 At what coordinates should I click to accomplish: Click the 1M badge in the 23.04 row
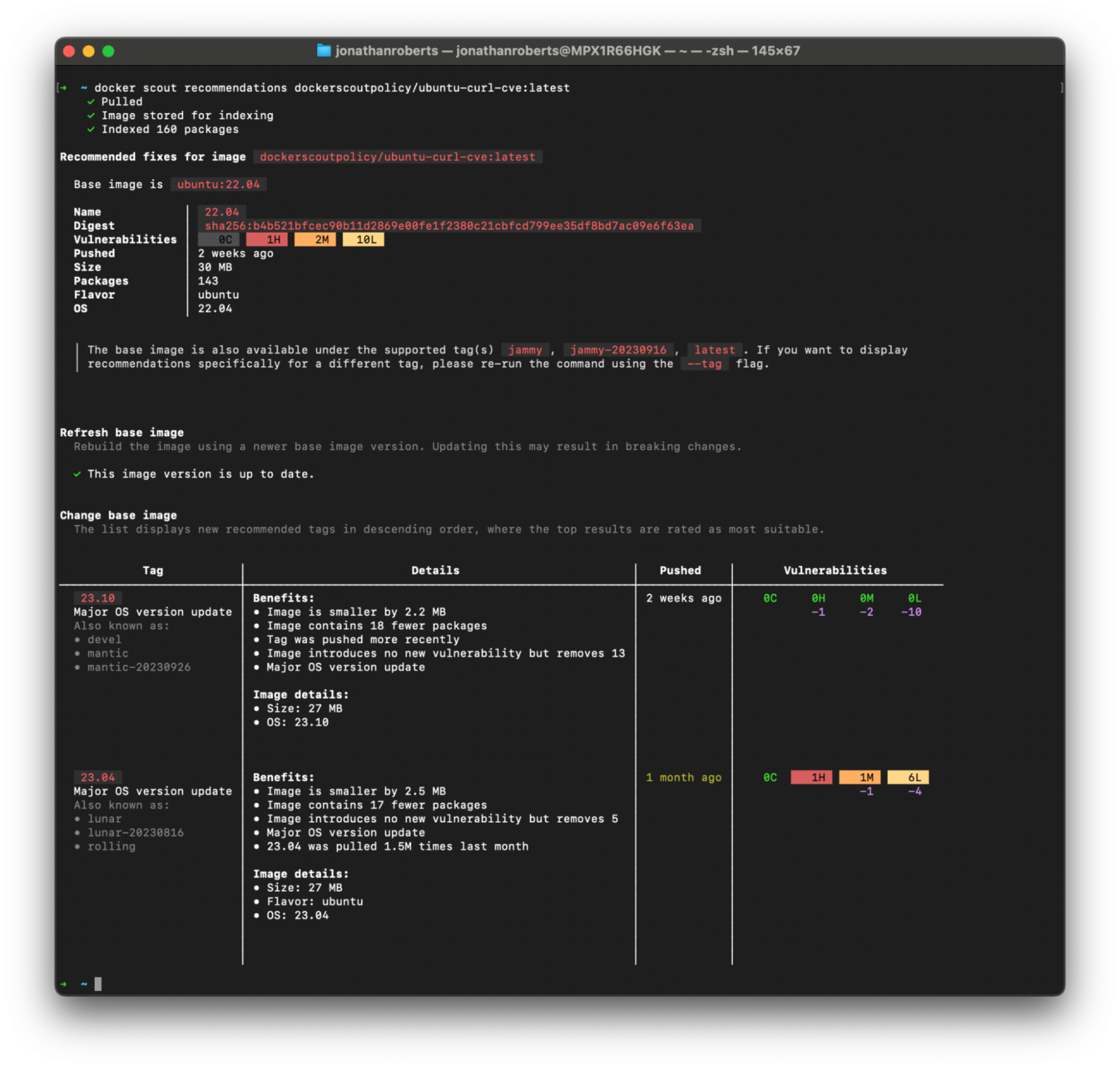(860, 777)
